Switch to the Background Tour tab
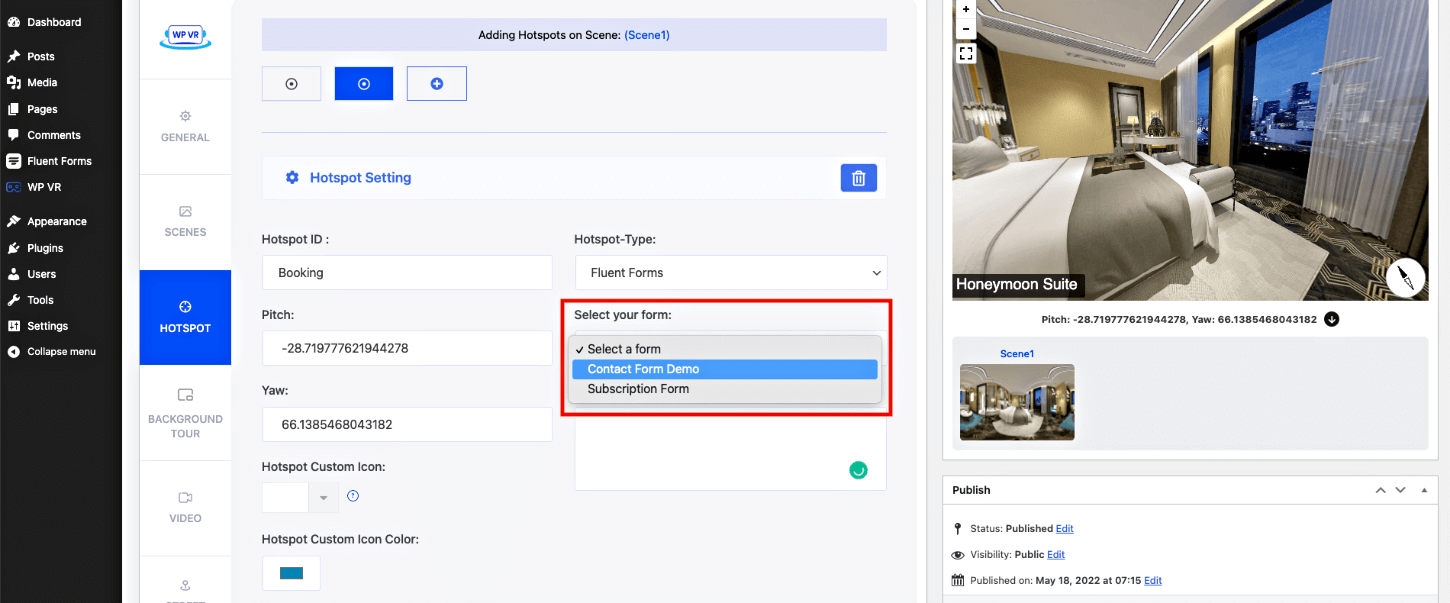This screenshot has width=1450, height=603. 185,412
